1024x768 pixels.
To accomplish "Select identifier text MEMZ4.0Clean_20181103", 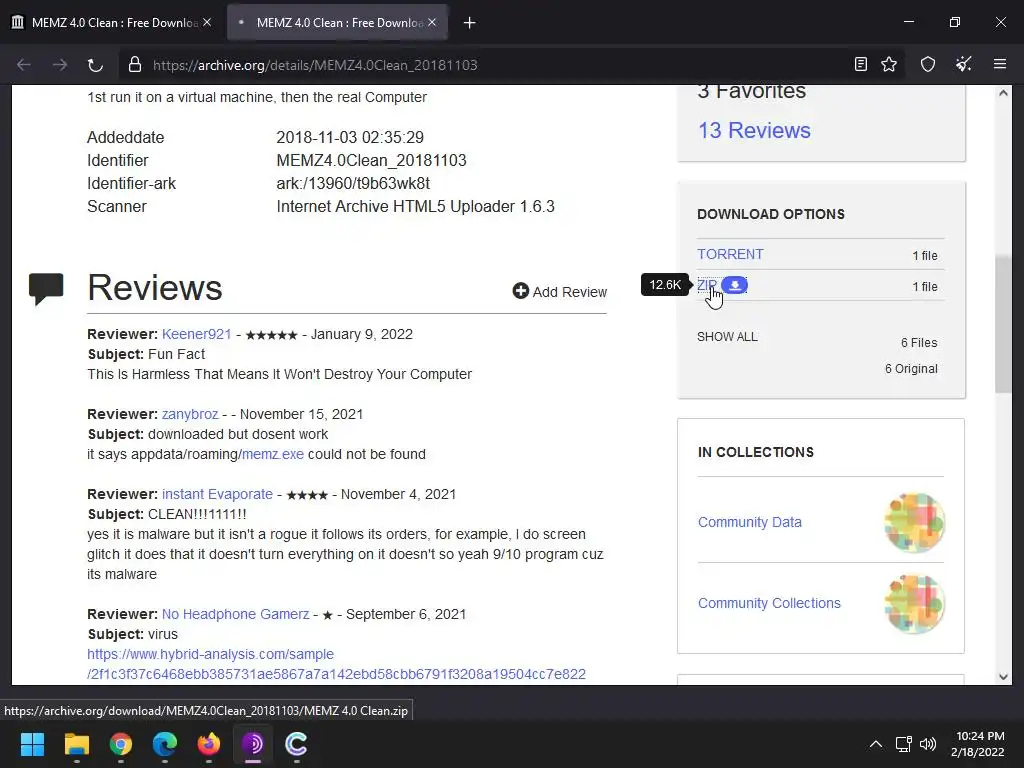I will [372, 161].
